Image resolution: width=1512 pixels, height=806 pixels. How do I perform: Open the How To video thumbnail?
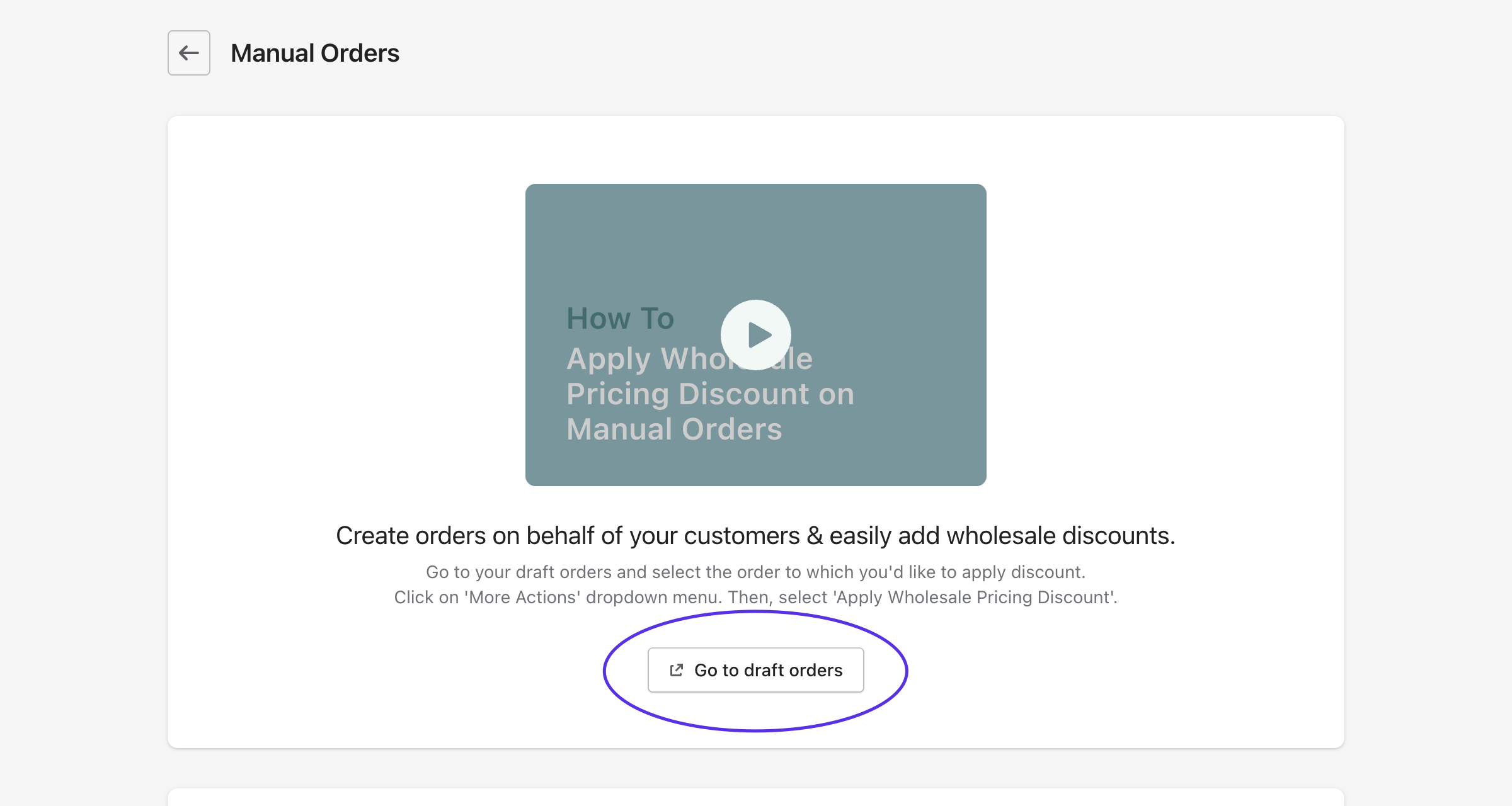(756, 335)
